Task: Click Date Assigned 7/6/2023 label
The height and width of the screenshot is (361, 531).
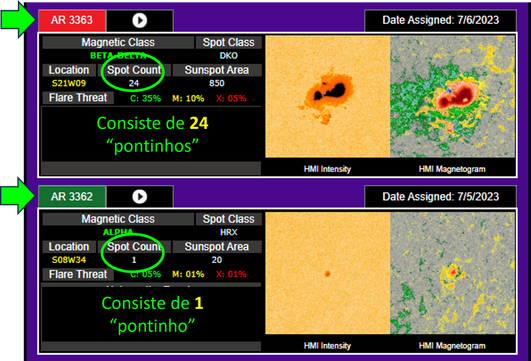Action: point(441,20)
